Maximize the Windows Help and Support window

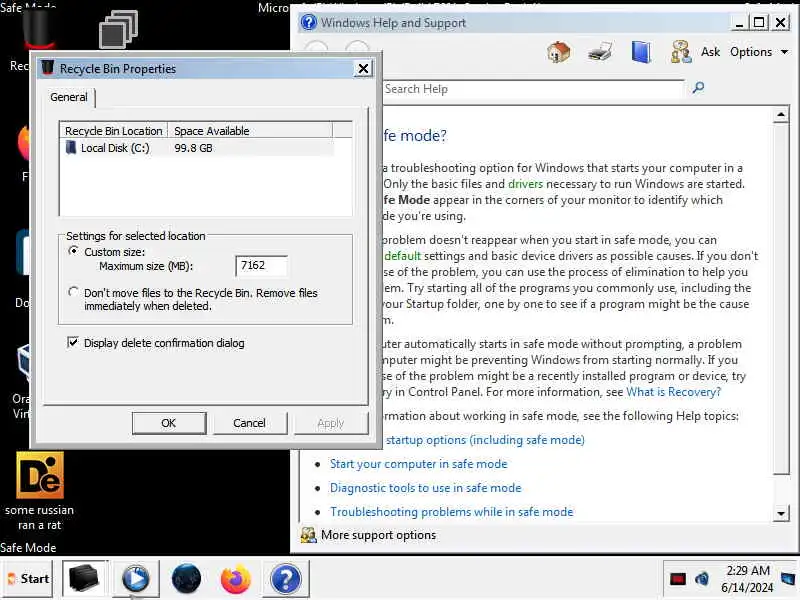point(759,22)
